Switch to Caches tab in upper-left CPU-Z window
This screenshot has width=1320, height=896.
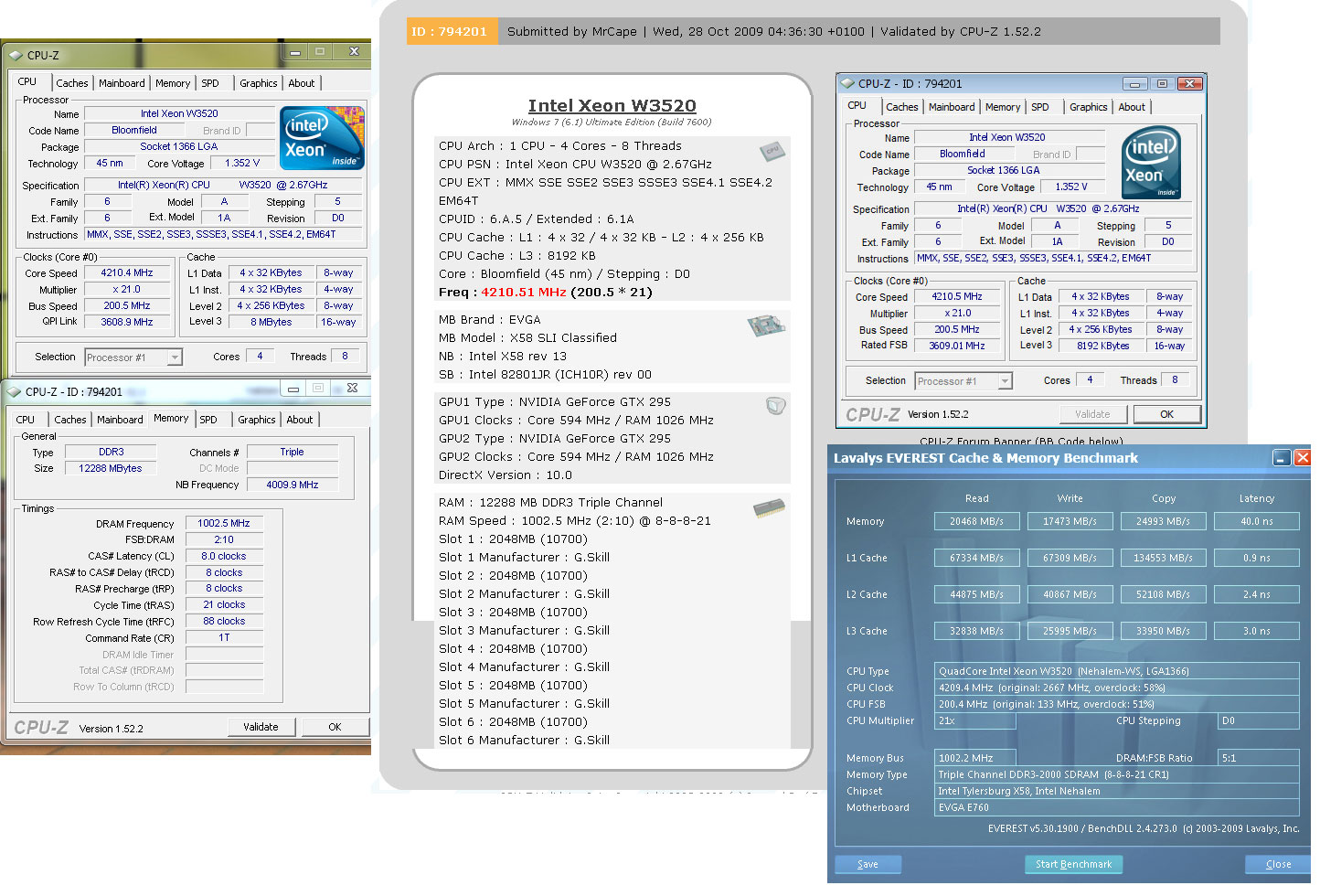[71, 83]
